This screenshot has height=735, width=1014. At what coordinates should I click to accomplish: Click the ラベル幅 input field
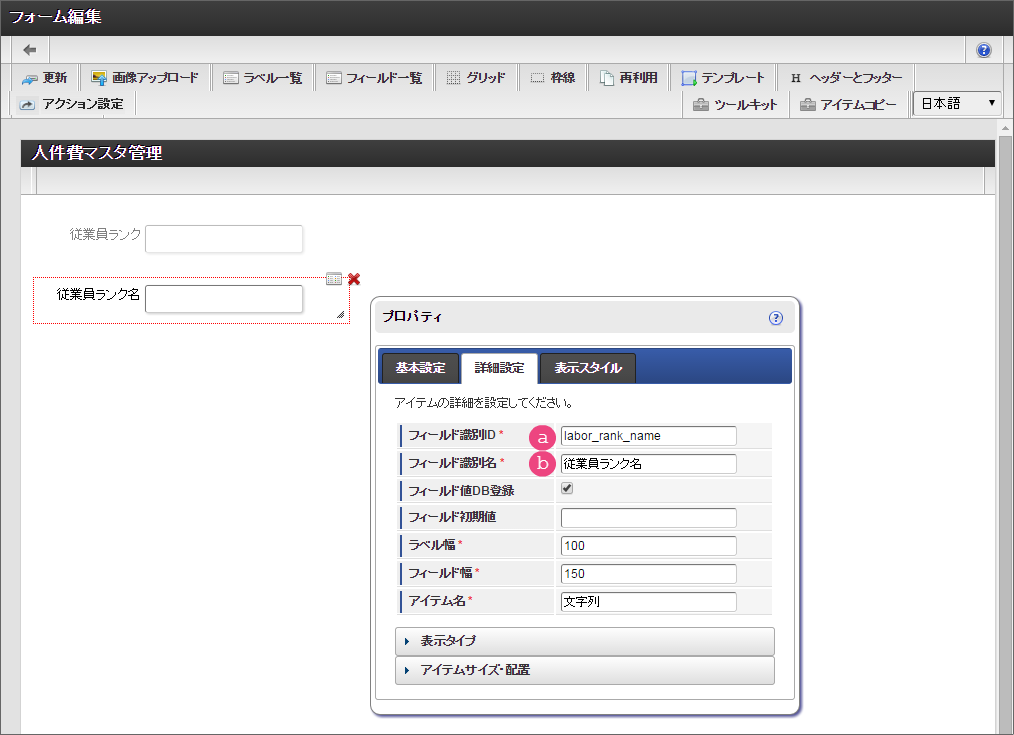pyautogui.click(x=648, y=546)
